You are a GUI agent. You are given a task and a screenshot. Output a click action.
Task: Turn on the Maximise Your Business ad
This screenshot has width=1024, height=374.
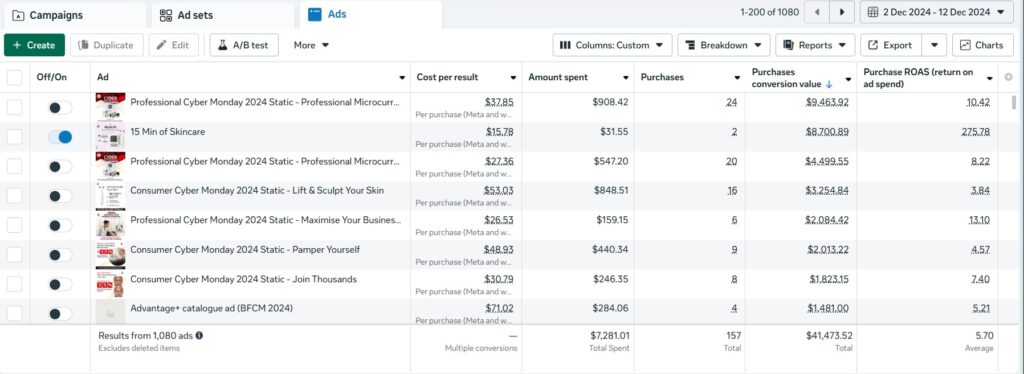tap(60, 226)
